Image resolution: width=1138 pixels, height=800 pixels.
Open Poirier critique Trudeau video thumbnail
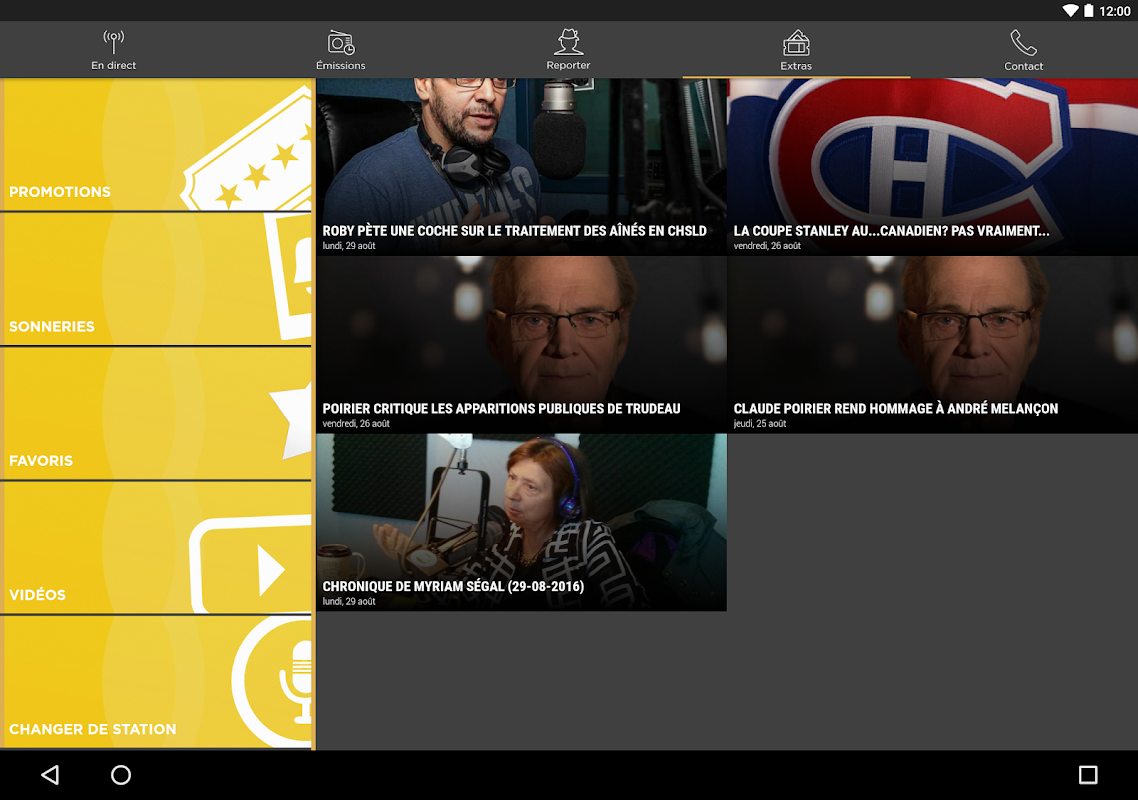point(521,345)
